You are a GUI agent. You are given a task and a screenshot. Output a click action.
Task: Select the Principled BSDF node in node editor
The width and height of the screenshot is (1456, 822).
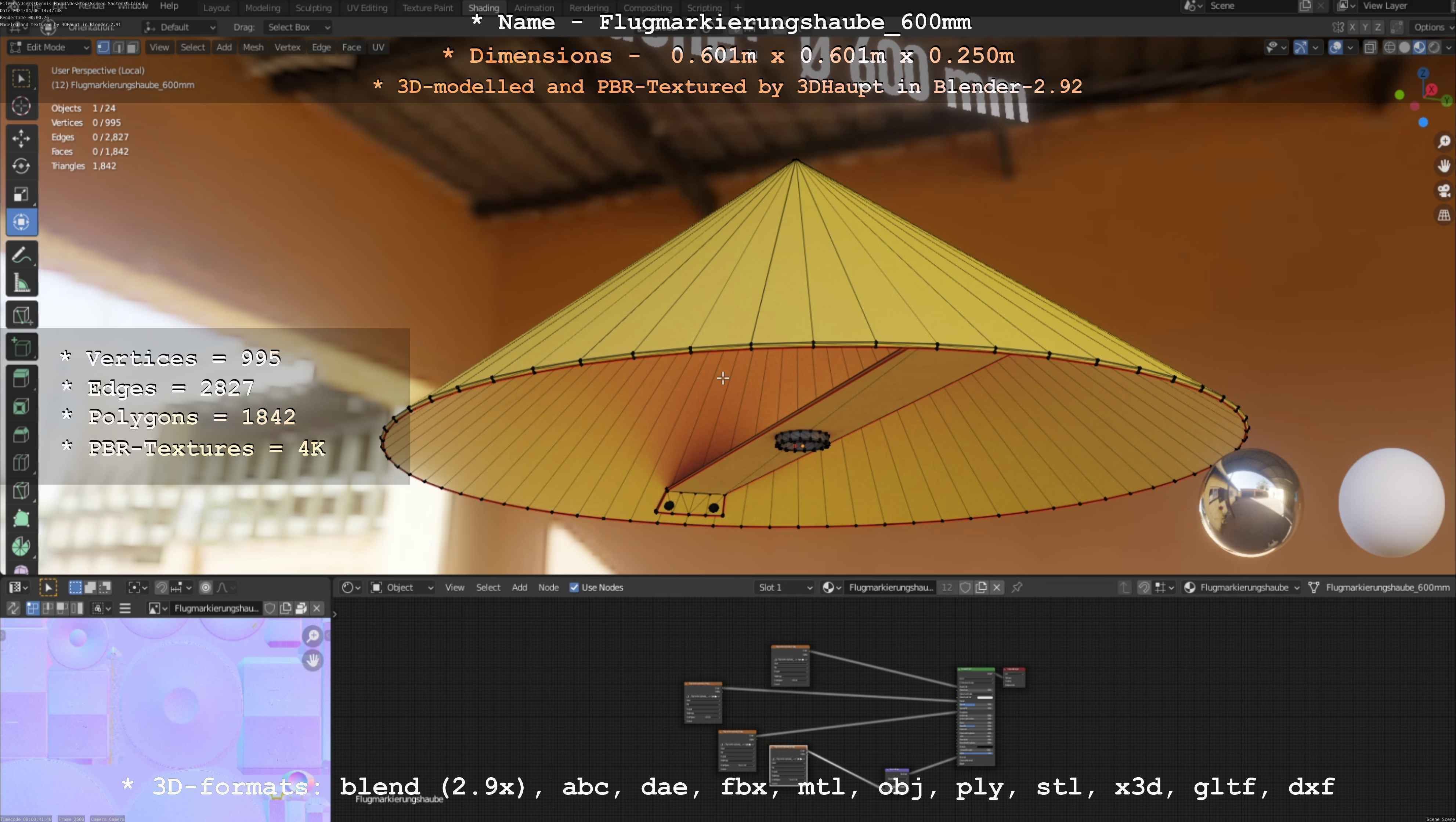pyautogui.click(x=976, y=716)
